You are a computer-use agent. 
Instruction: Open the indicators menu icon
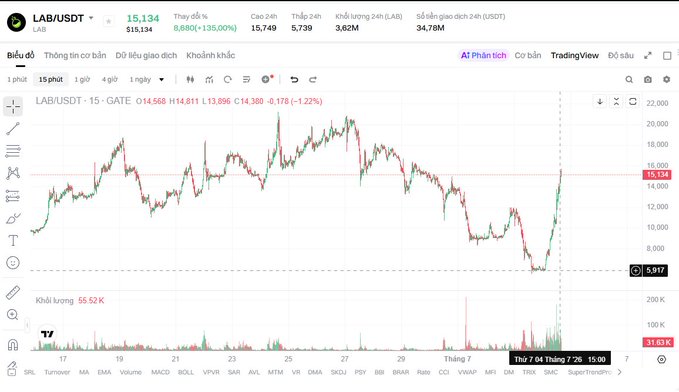[x=209, y=79]
